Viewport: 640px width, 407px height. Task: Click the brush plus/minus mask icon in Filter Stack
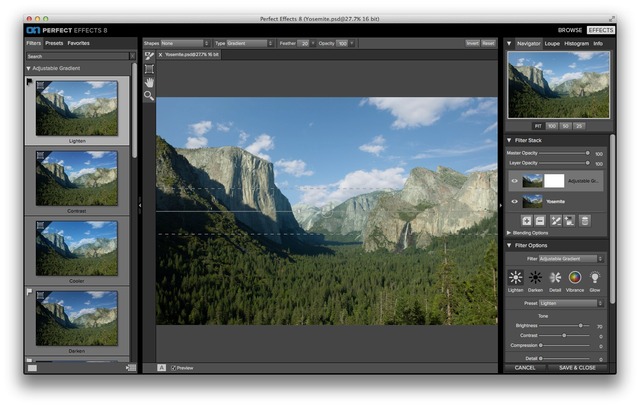click(556, 221)
